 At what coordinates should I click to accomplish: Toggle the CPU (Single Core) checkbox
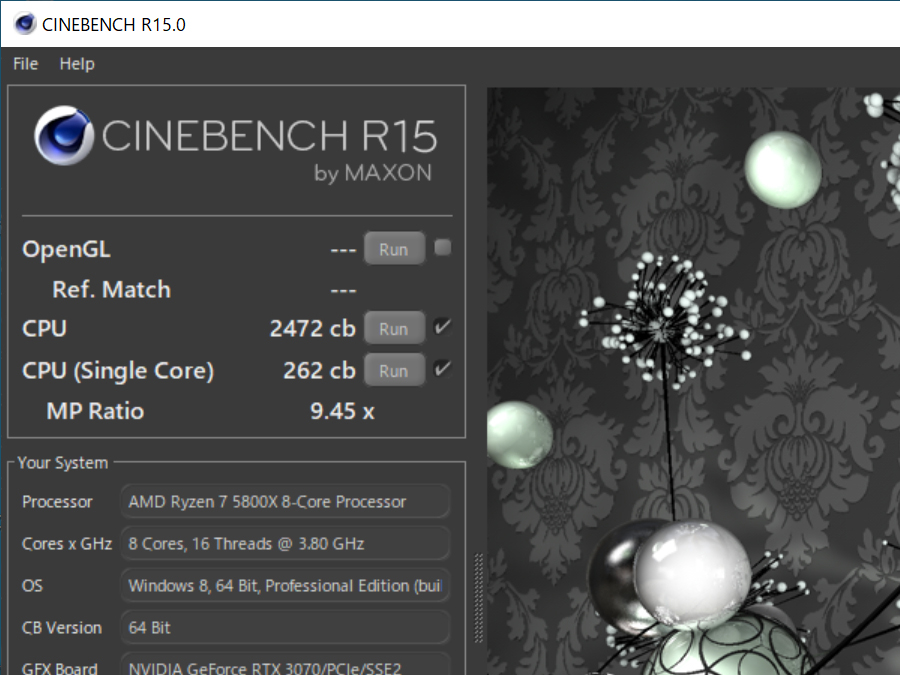[442, 369]
